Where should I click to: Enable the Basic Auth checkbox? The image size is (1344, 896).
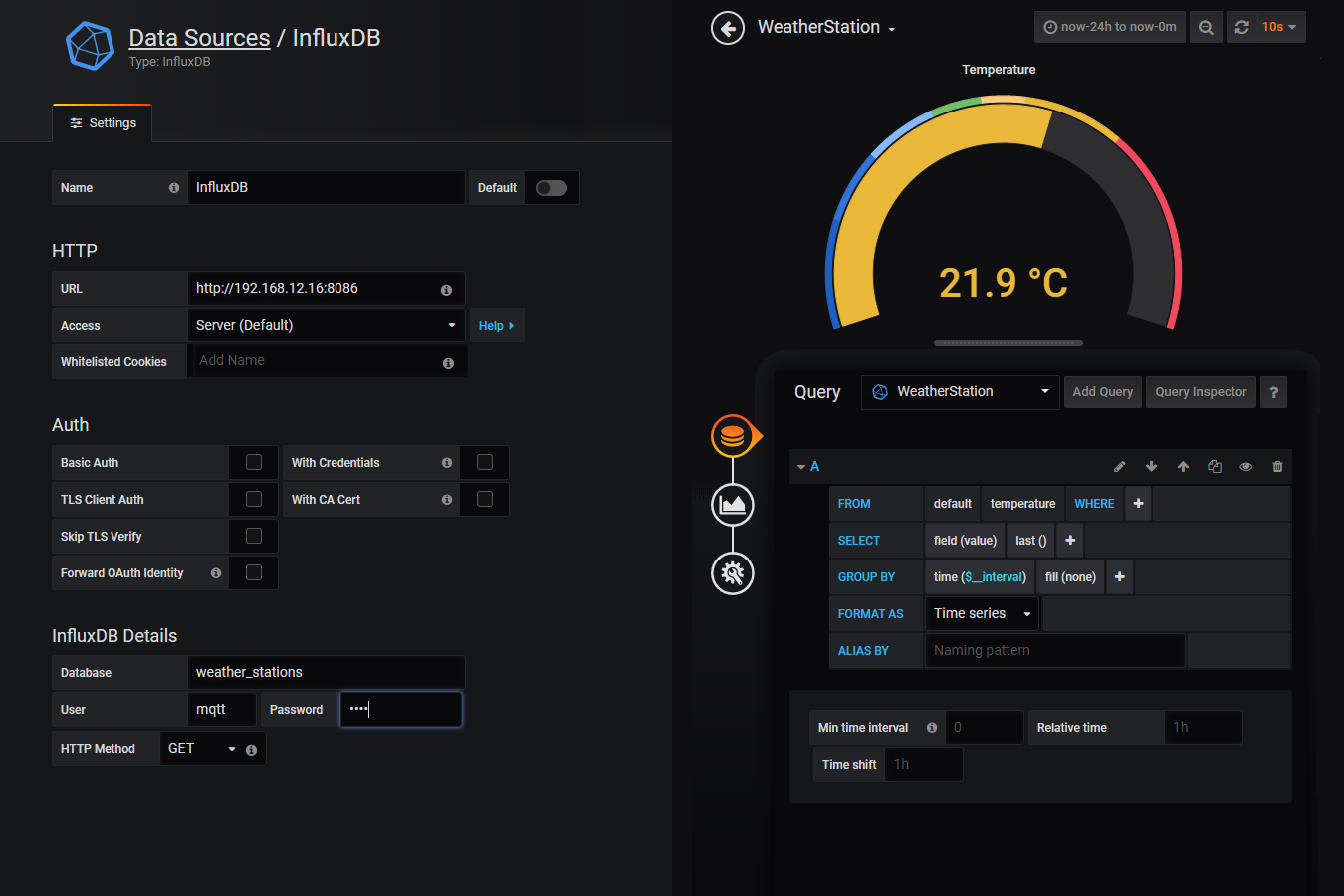(x=254, y=462)
